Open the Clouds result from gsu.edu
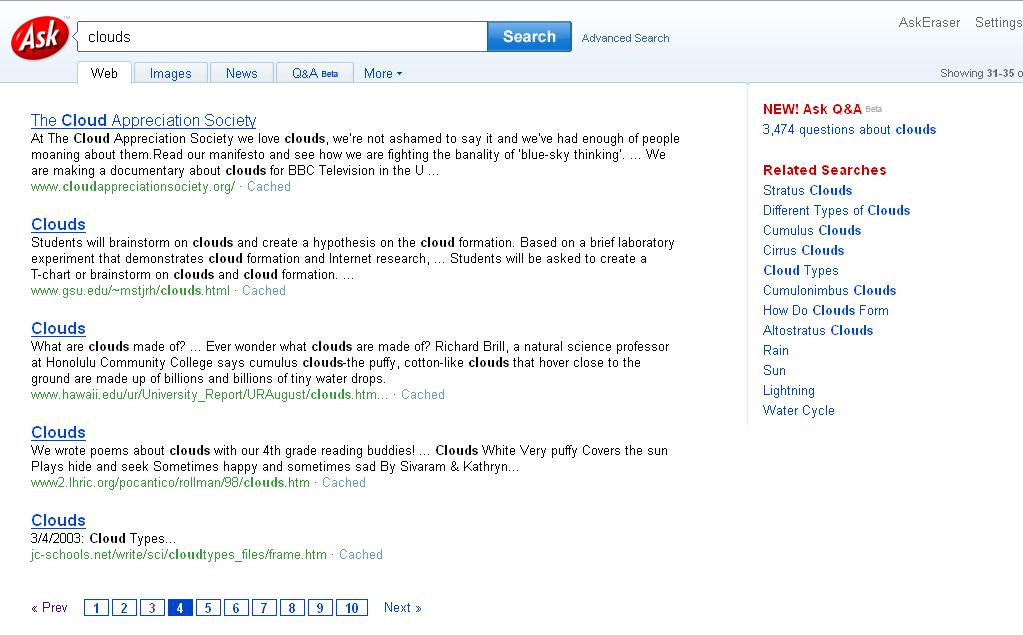 click(58, 225)
